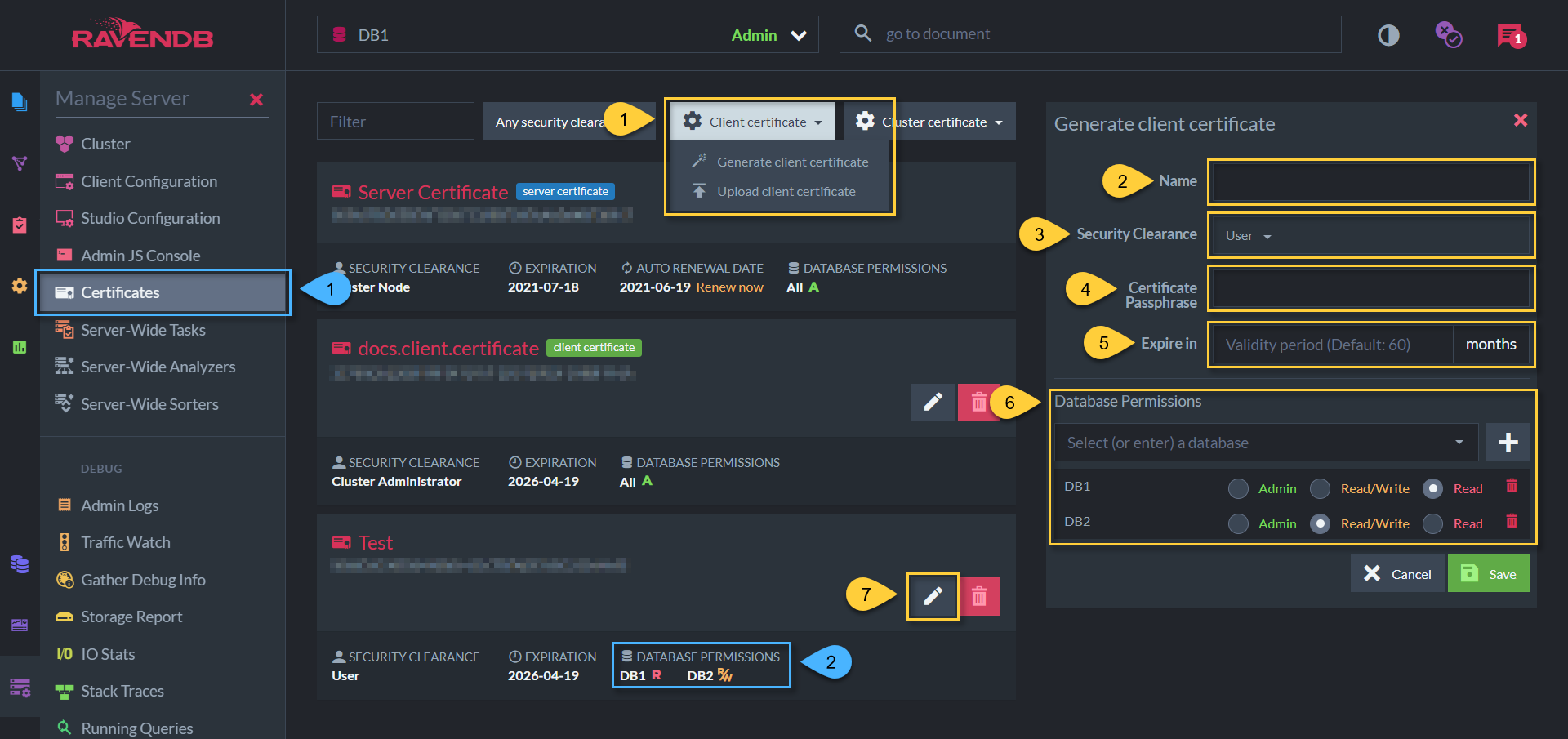This screenshot has height=739, width=1568.
Task: Focus the Validity period field
Action: (1333, 345)
